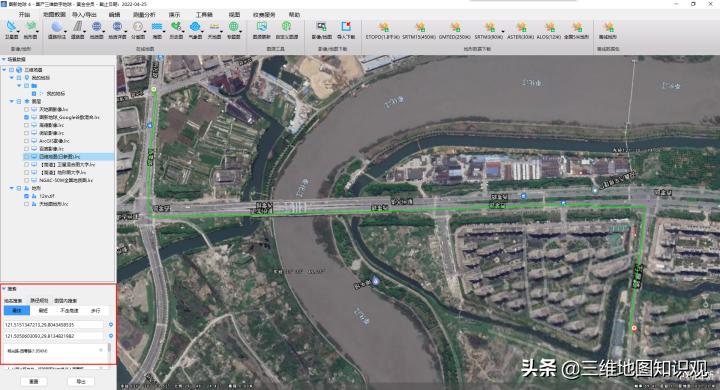This screenshot has height=390, width=720.
Task: Uncheck the 12m.tif terrain checkbox
Action: [26, 196]
